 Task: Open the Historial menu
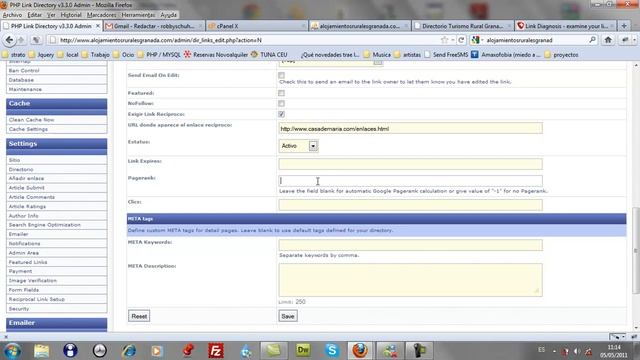pyautogui.click(x=71, y=15)
